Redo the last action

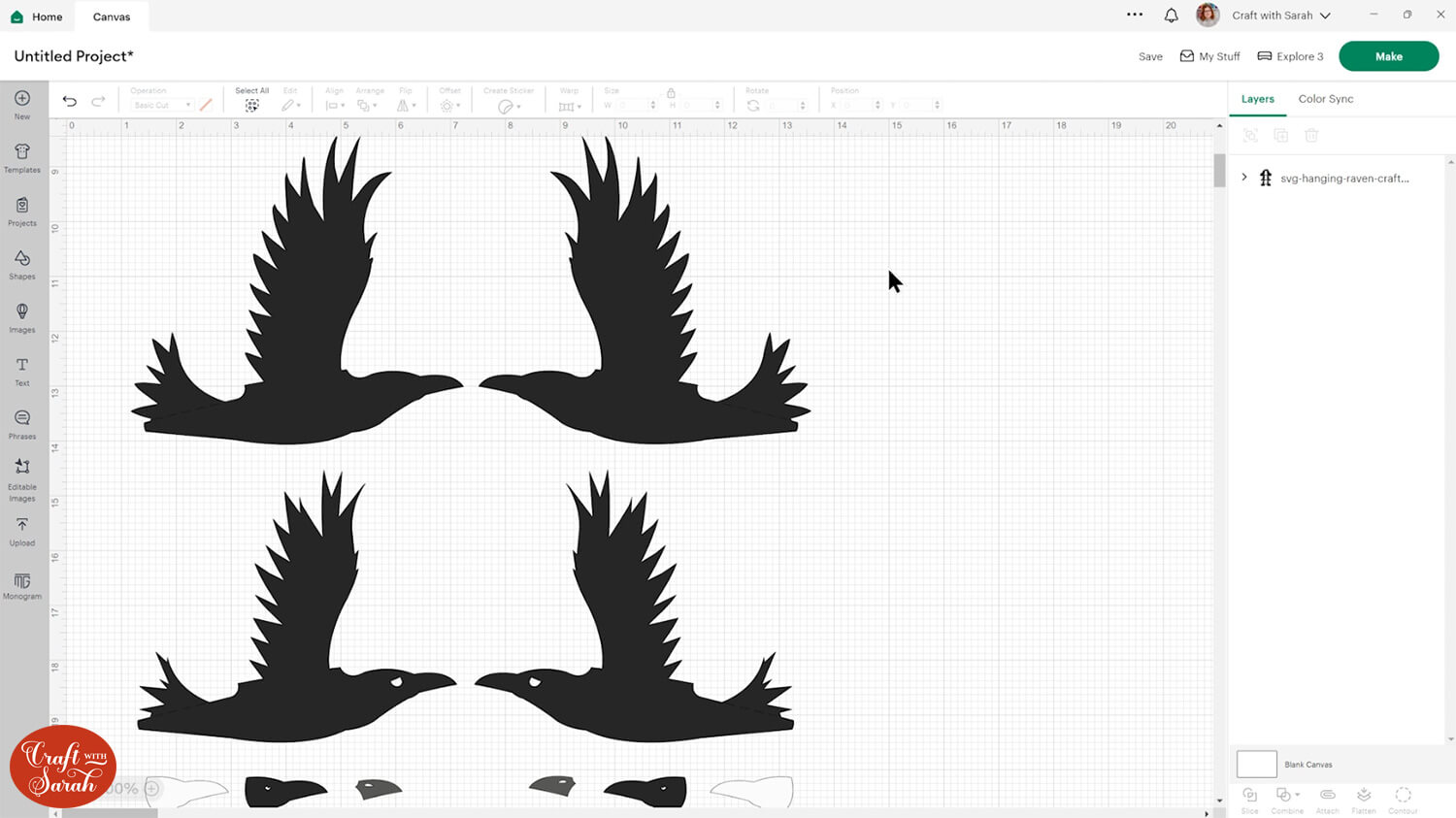coord(98,101)
